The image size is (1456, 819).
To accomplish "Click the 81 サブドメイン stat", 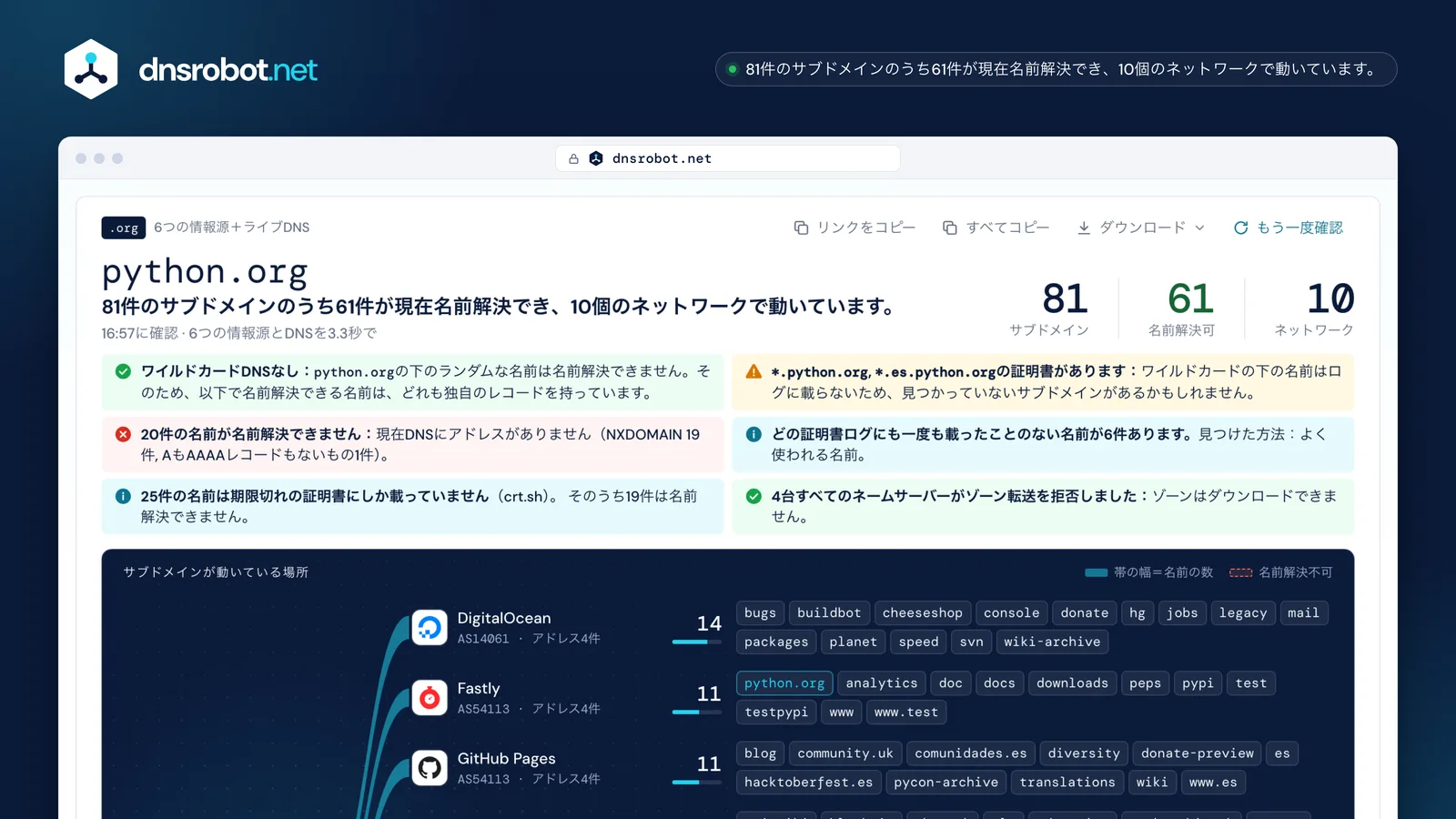I will 1049,309.
